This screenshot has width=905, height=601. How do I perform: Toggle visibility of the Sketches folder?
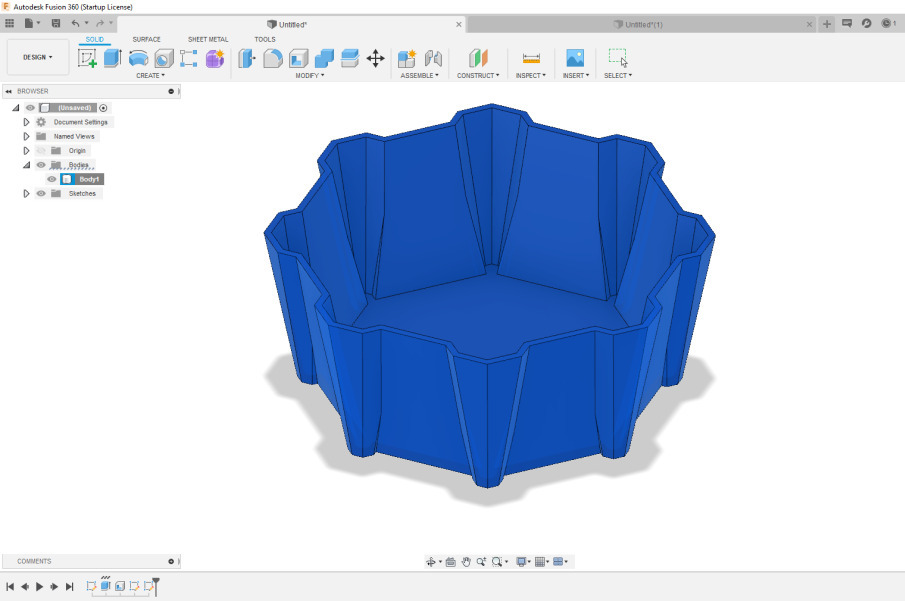(x=41, y=193)
